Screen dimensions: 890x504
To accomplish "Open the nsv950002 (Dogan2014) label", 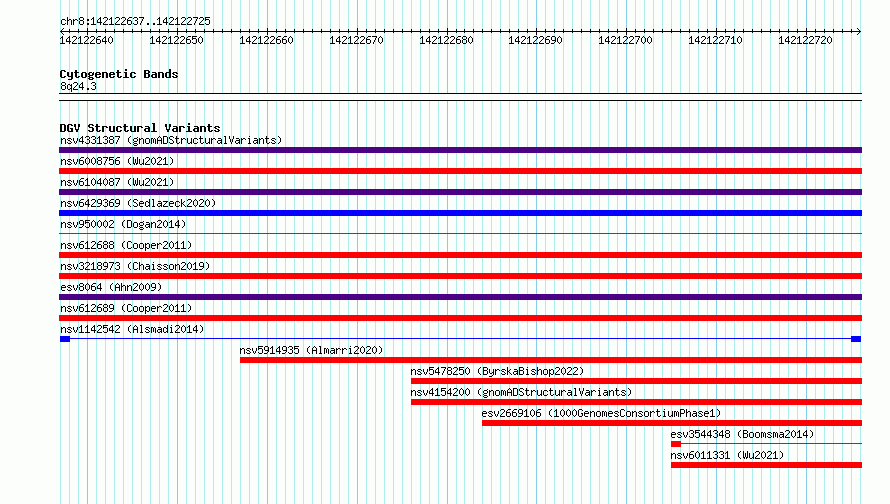I will (x=123, y=224).
